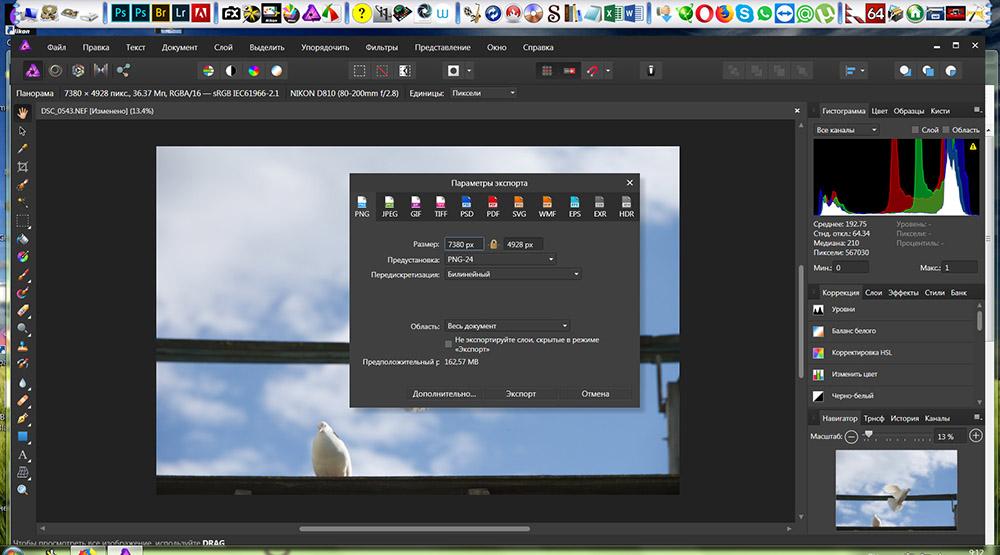Viewport: 1000px width, 555px height.
Task: Select the Eraser brush tool
Action: click(x=22, y=311)
